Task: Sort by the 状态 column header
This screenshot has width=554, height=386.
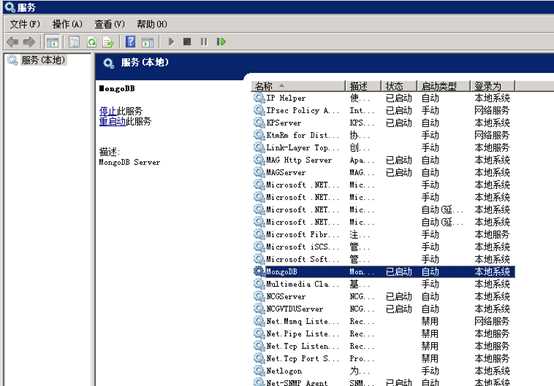Action: 399,86
